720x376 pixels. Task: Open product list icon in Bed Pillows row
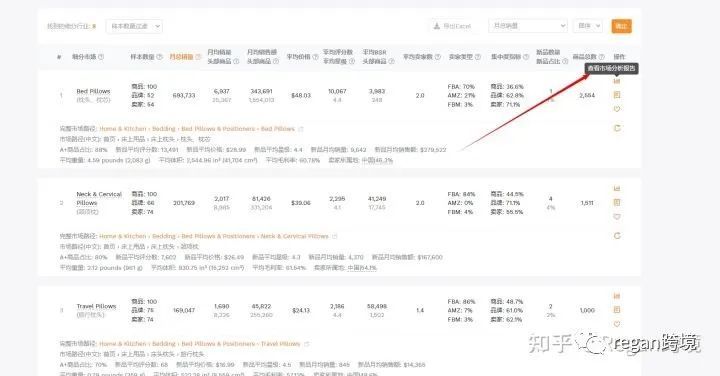point(617,95)
